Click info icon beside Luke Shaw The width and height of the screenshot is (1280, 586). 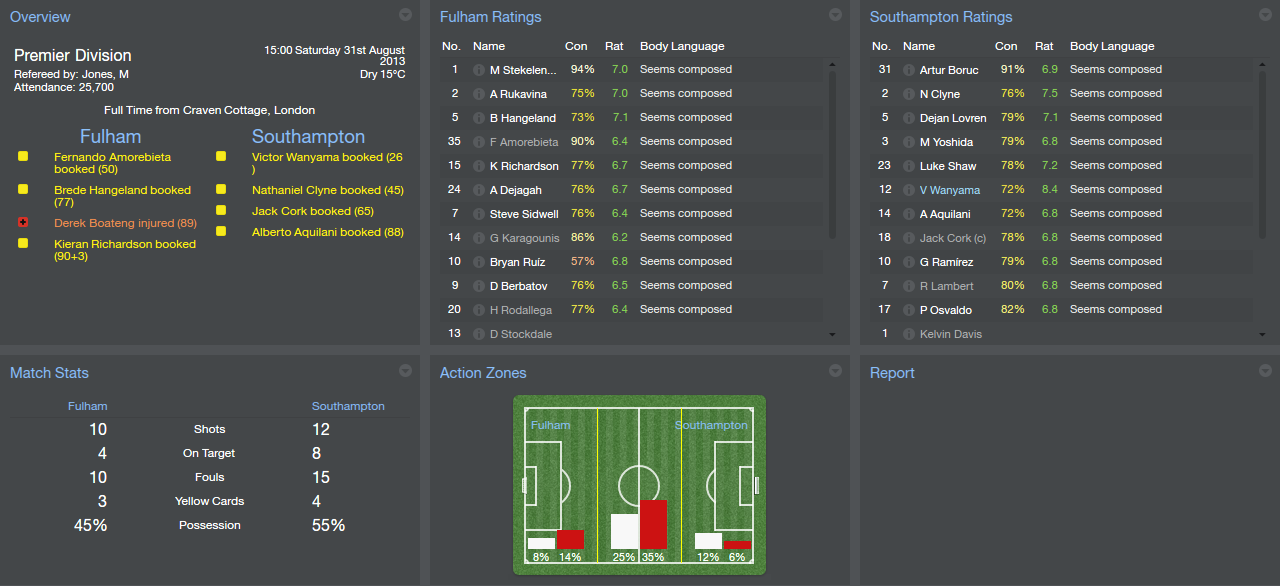(908, 166)
